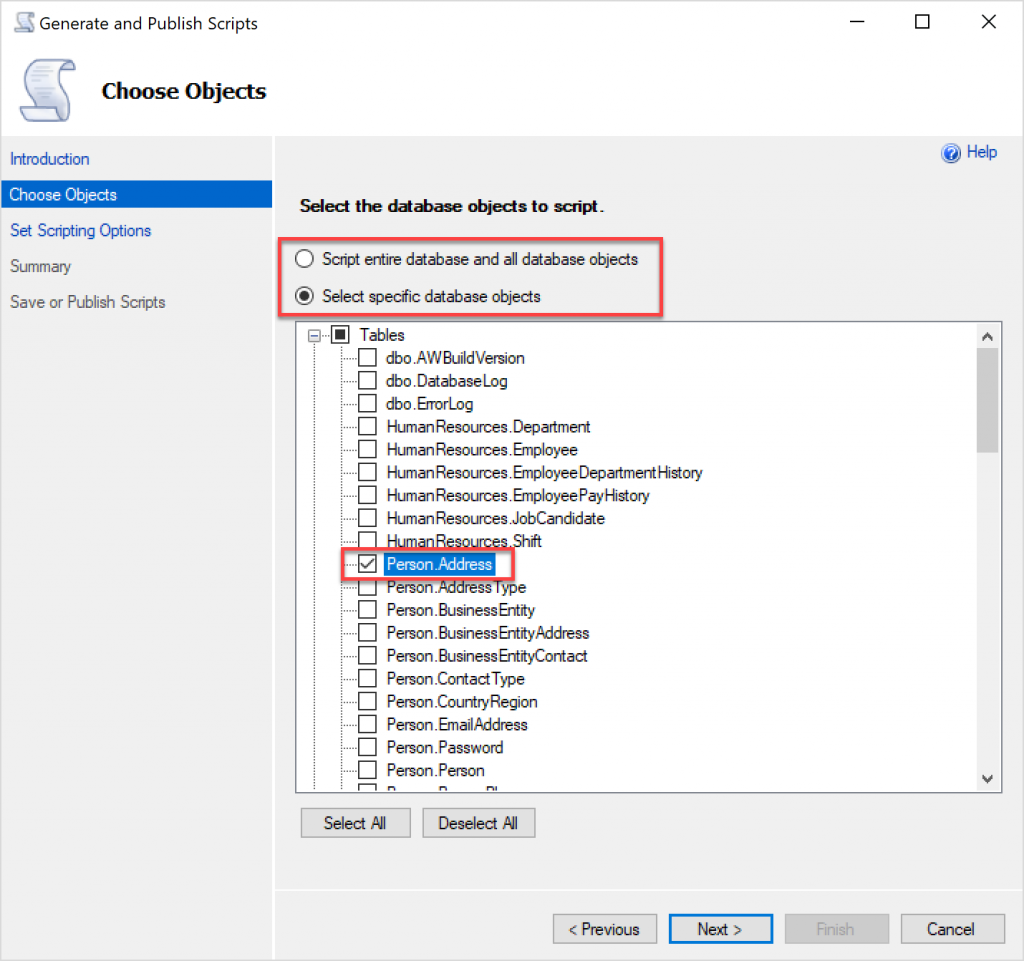Select the dbo.ErrorLog table name
The height and width of the screenshot is (961, 1024).
click(x=429, y=403)
